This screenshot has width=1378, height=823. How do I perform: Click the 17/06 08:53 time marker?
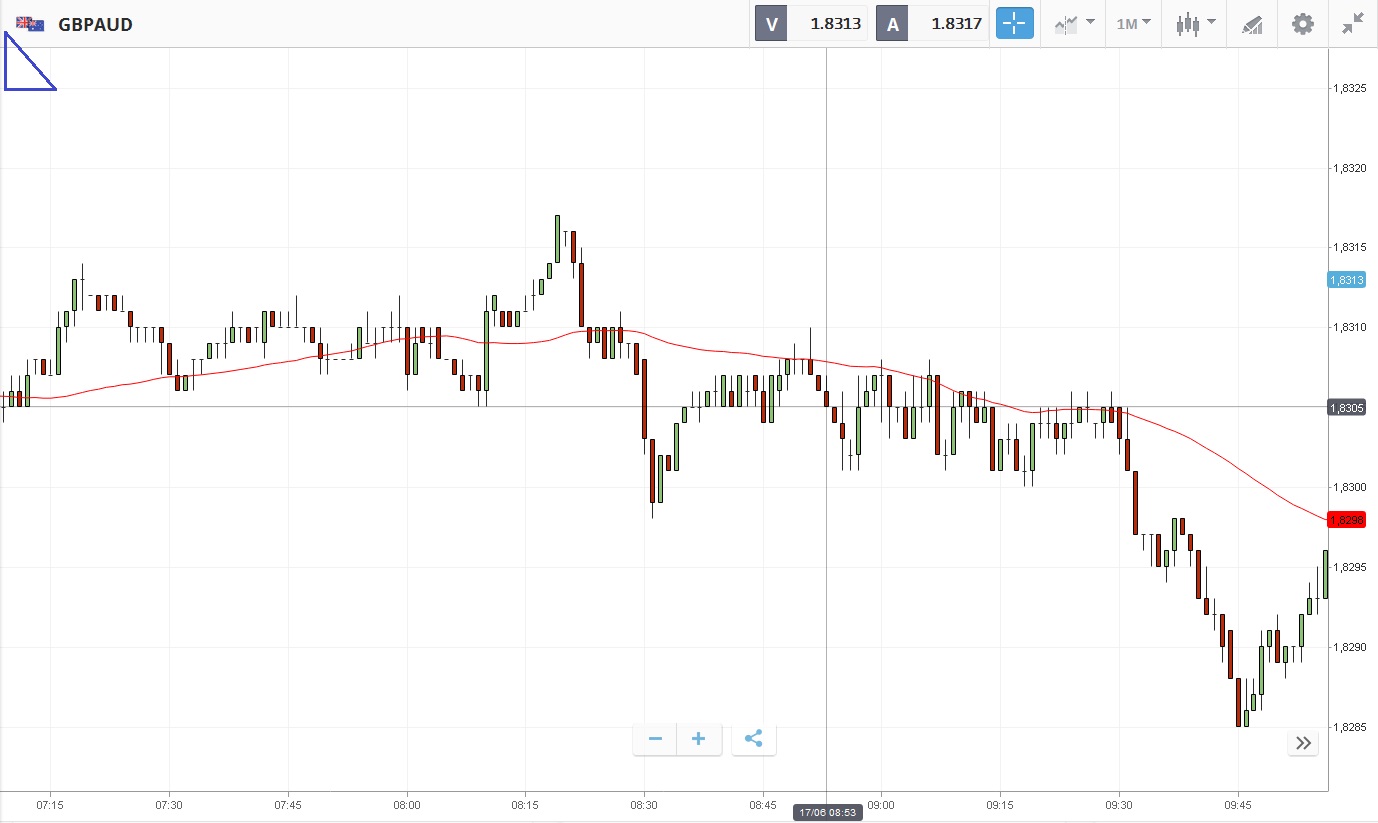(827, 813)
